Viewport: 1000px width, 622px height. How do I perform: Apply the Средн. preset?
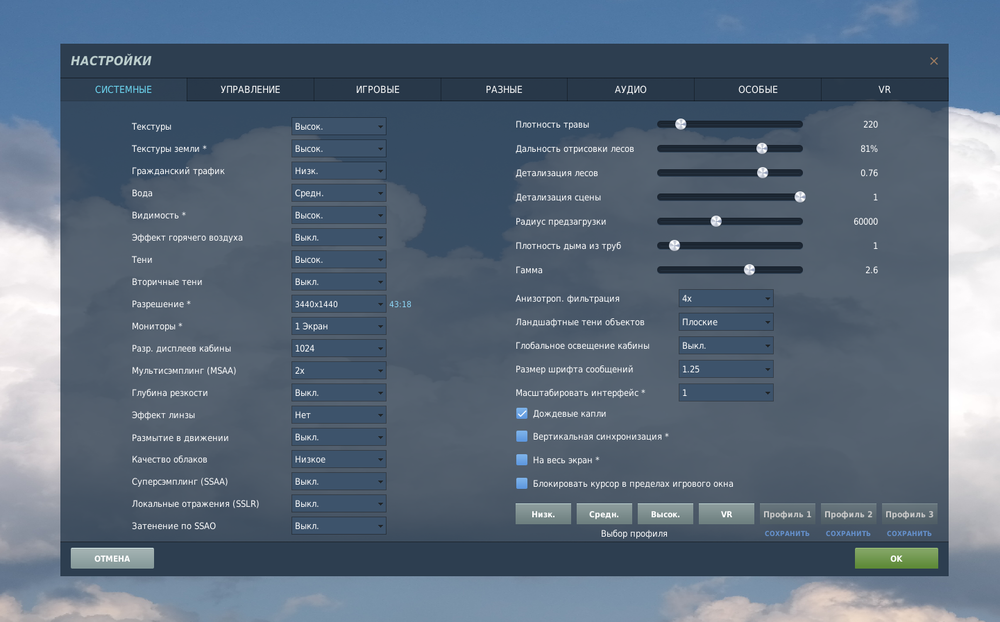click(604, 514)
